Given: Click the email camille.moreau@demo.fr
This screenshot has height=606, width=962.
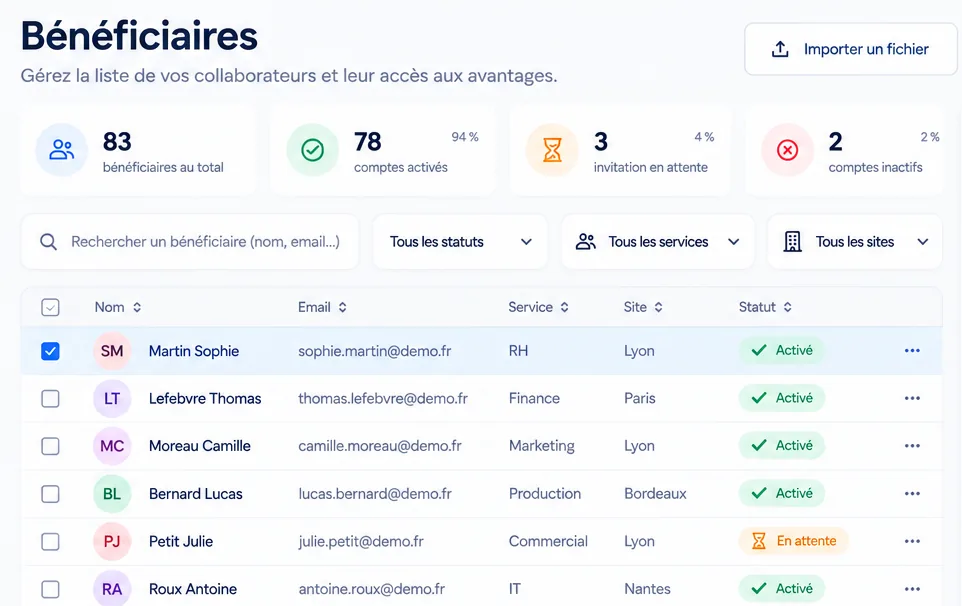Looking at the screenshot, I should (380, 446).
